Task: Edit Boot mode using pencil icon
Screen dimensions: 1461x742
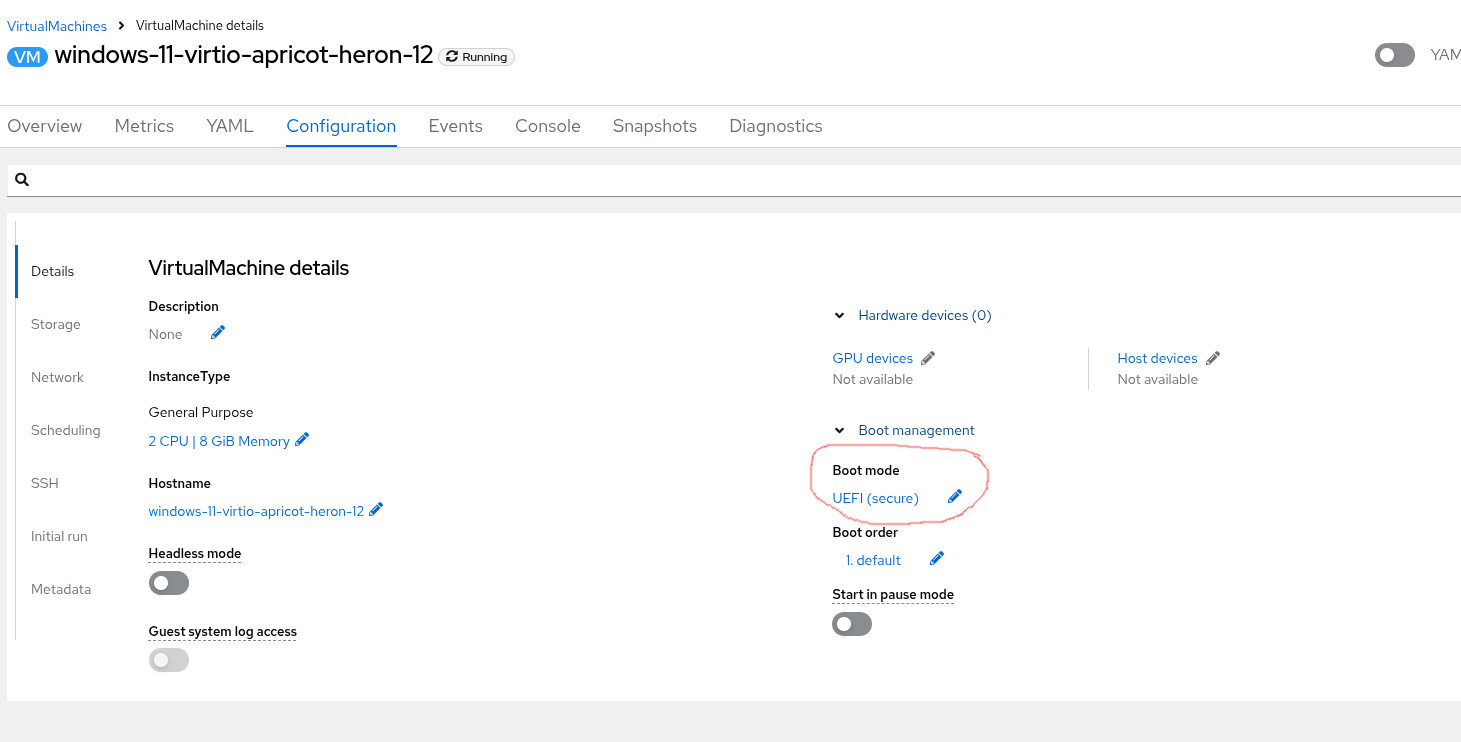Action: [x=955, y=497]
